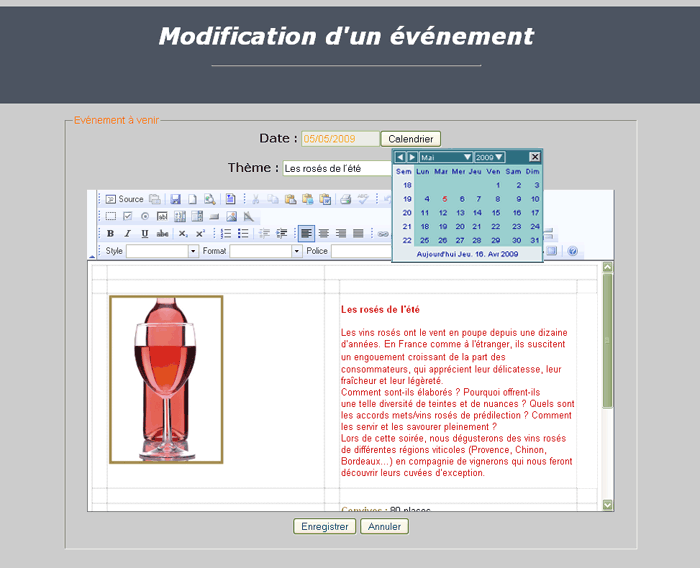
Task: Click the New Page icon
Action: point(192,199)
